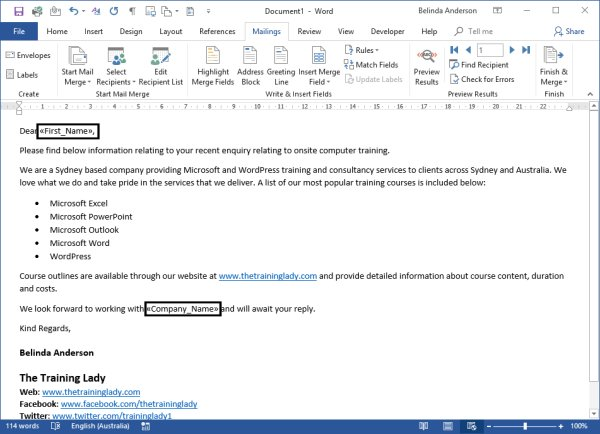Click the zoom slider handle
Image resolution: width=600 pixels, height=434 pixels.
[525, 426]
